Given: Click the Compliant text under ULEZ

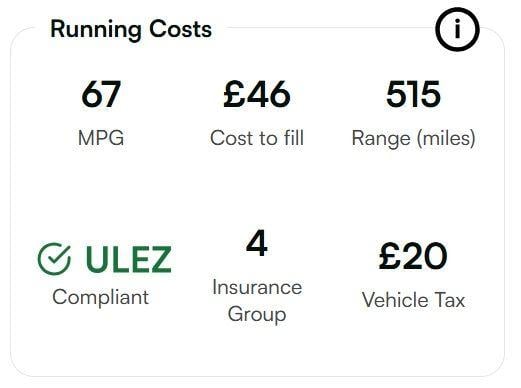Looking at the screenshot, I should point(100,297).
